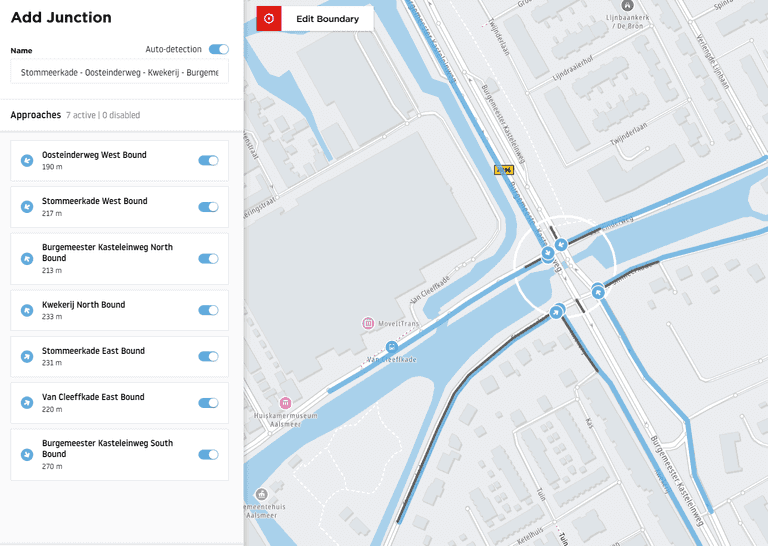Disable the Oosteinderweg West Bound approach
Viewport: 768px width, 546px height.
coord(208,160)
